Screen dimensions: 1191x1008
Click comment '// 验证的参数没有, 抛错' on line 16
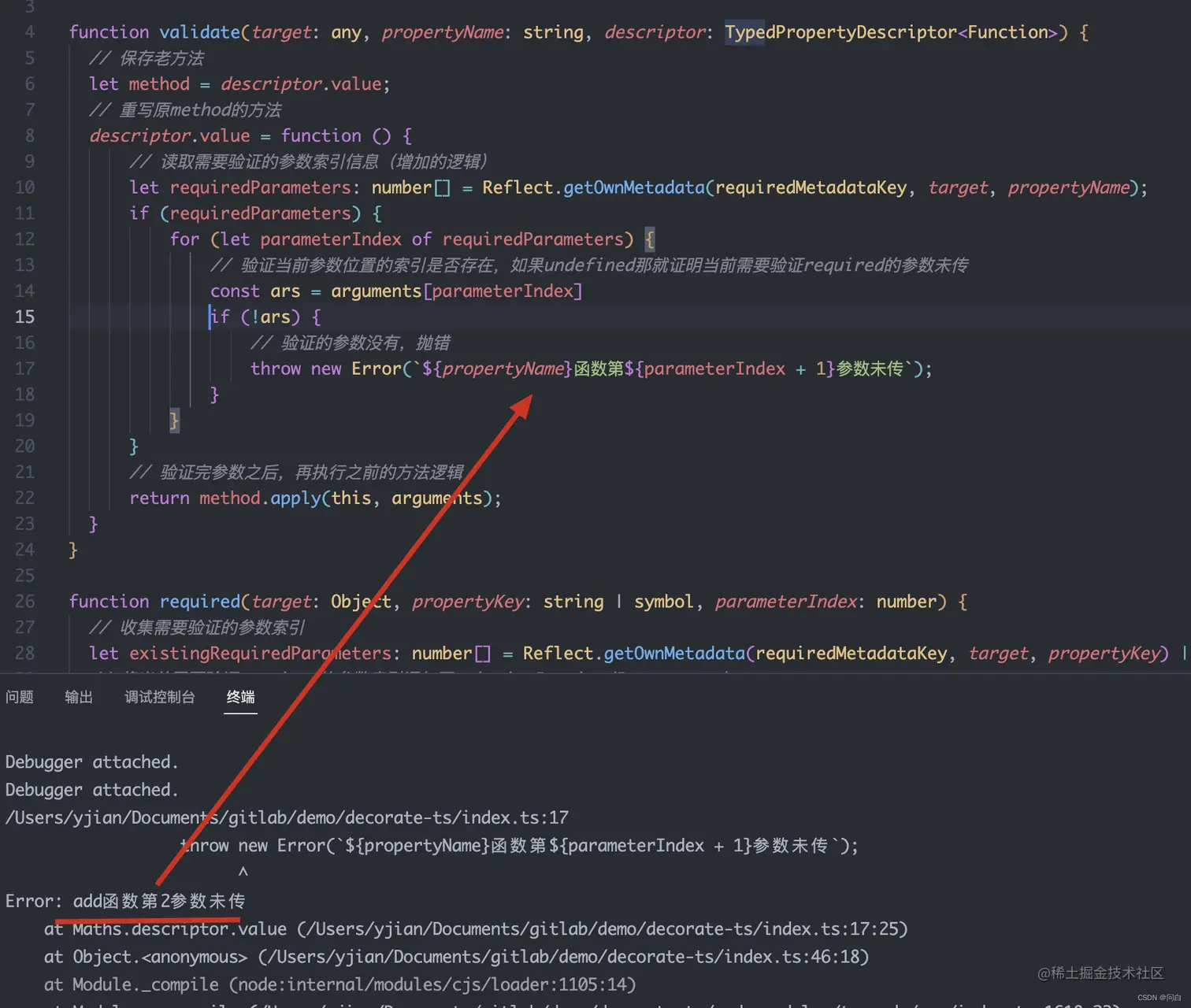pyautogui.click(x=351, y=343)
